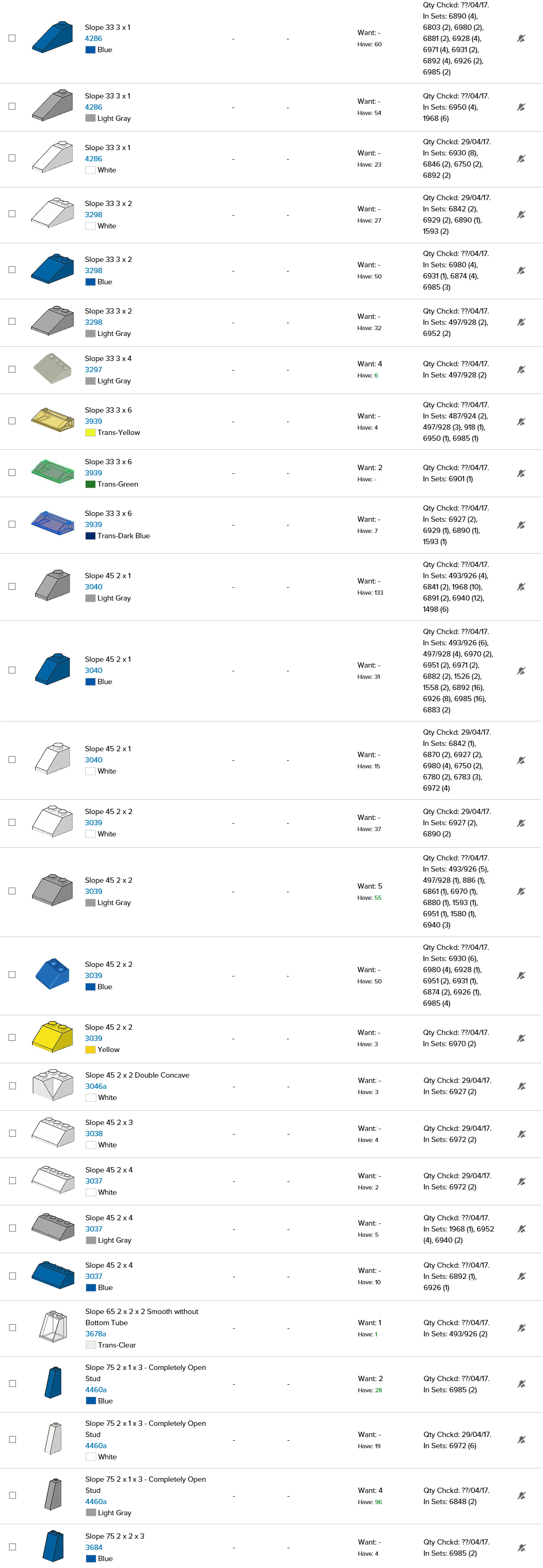Select checkbox for Blue Slope 45 2x4
This screenshot has height=1568, width=543.
12,1276
